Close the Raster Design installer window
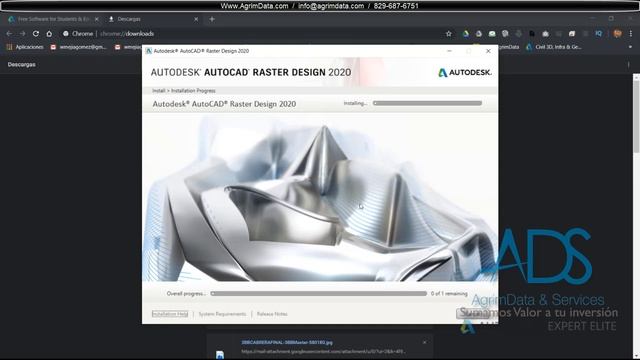640x360 pixels. [488, 51]
